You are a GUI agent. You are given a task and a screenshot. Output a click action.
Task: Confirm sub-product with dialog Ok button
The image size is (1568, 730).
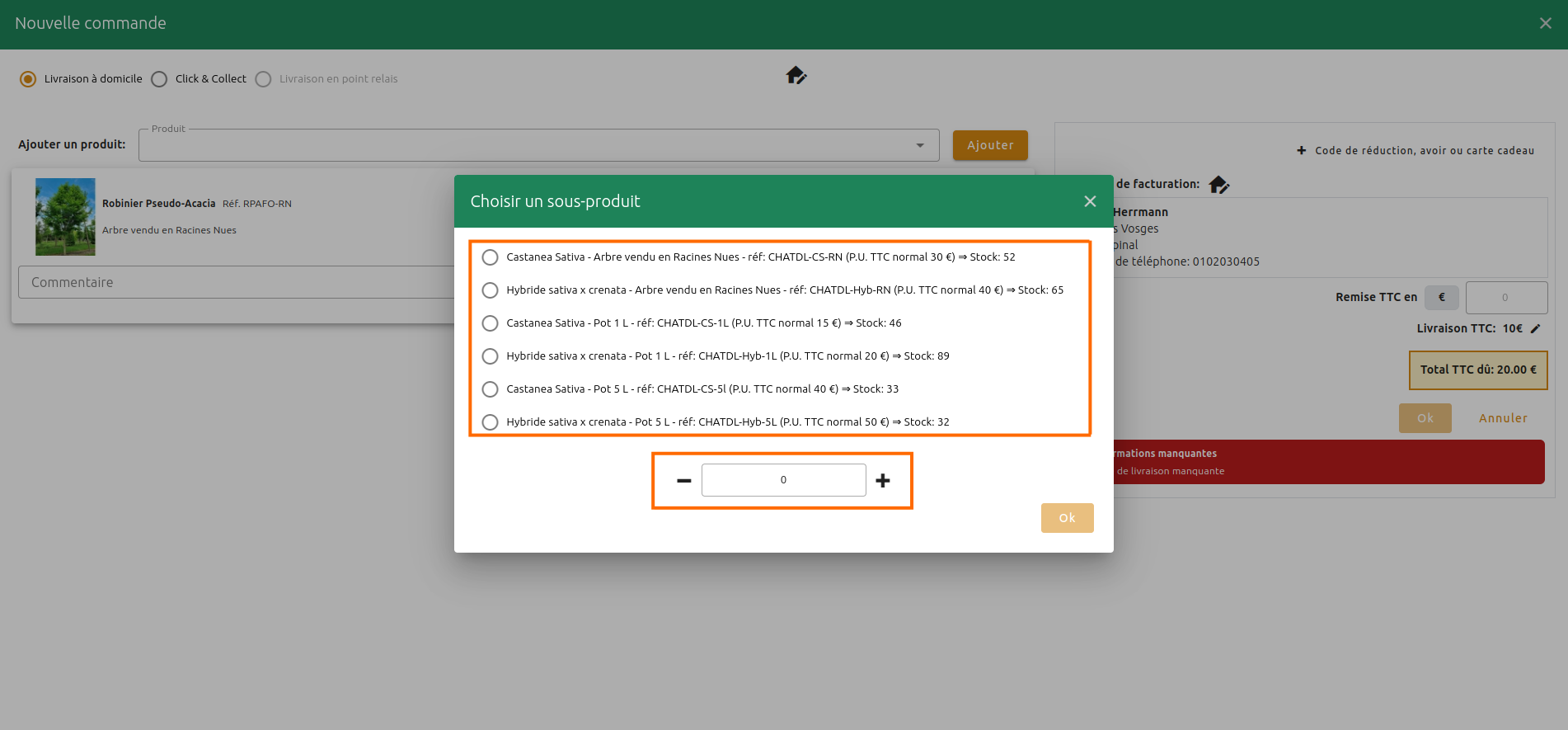(x=1067, y=518)
